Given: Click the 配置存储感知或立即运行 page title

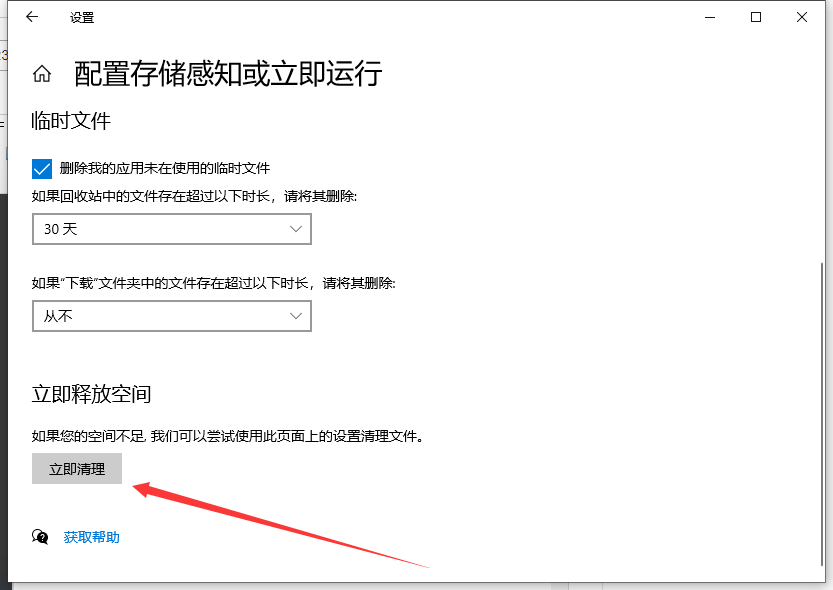Looking at the screenshot, I should coord(228,74).
